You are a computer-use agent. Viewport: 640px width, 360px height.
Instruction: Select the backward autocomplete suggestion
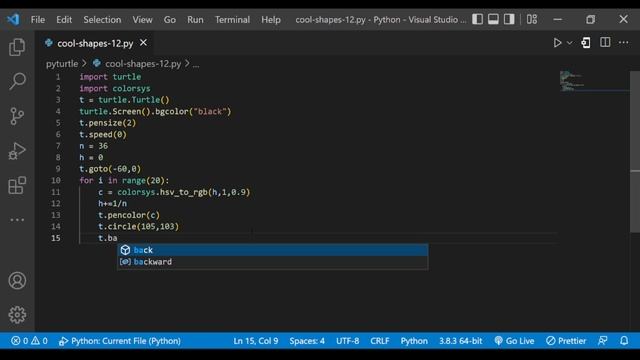pos(273,262)
